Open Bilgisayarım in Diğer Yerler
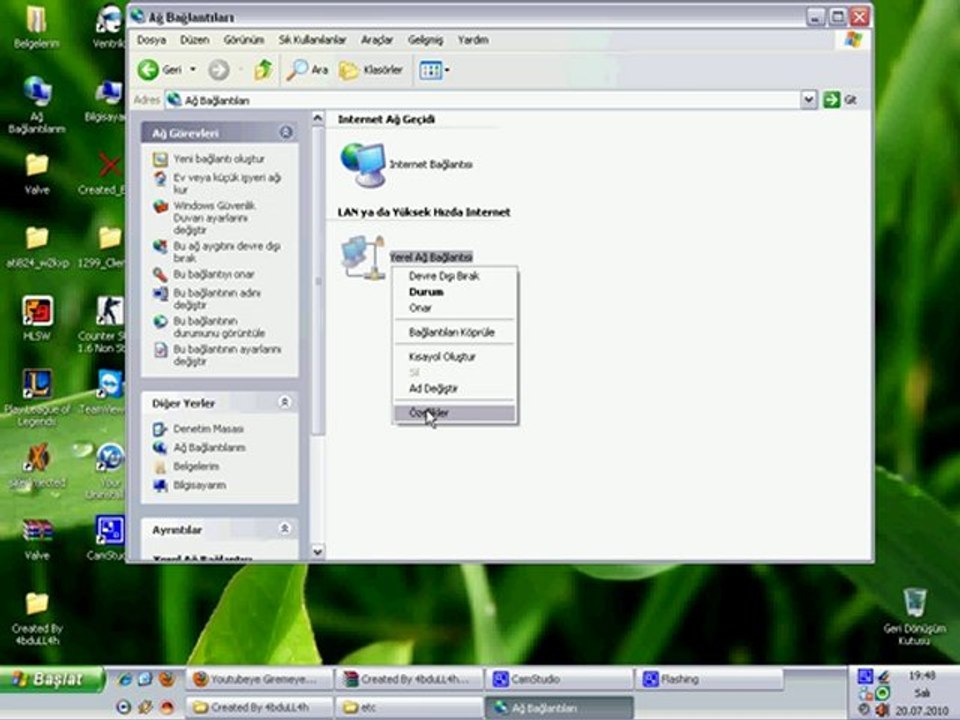 (200, 486)
